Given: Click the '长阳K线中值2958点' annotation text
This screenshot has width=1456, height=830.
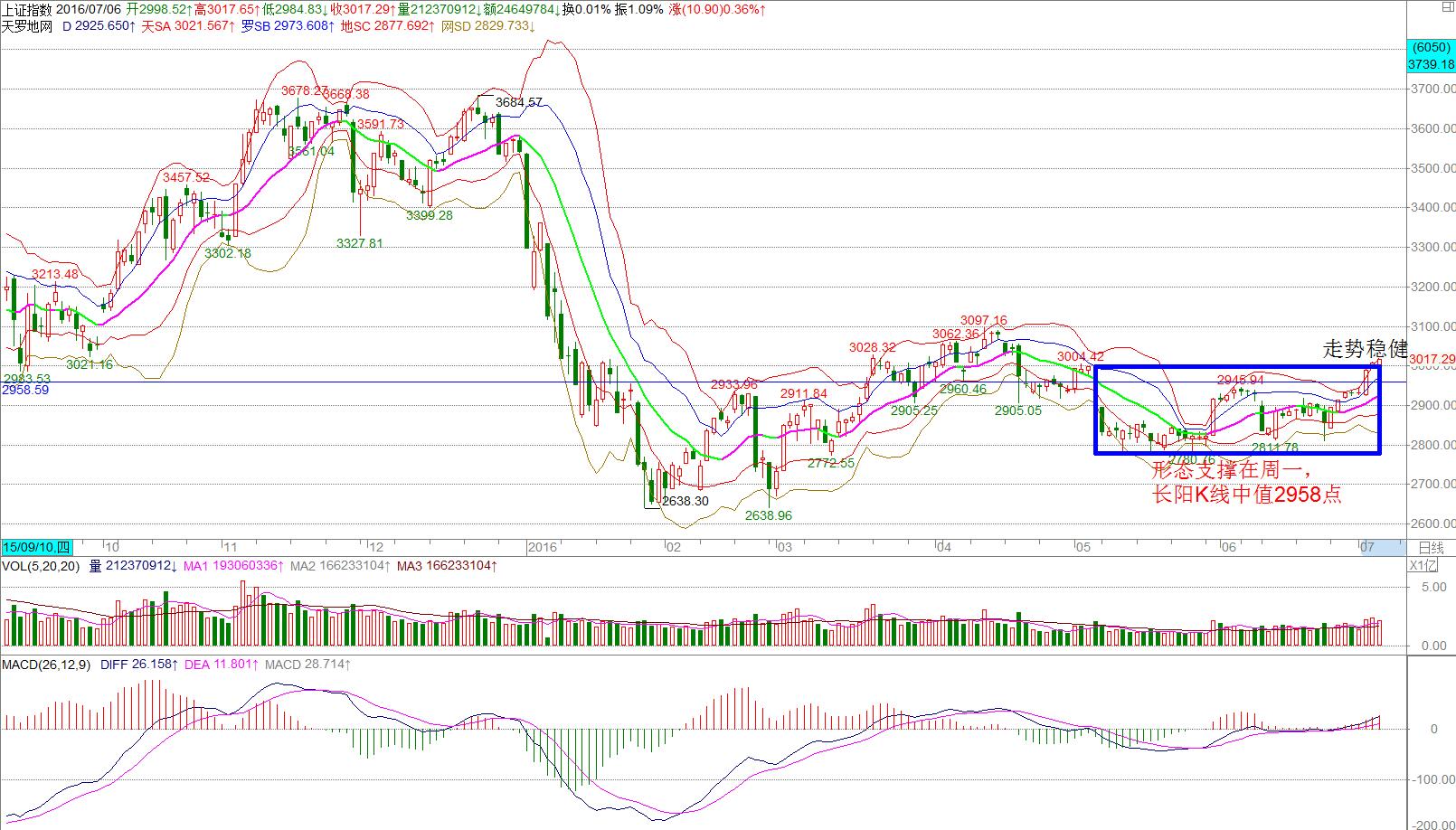Looking at the screenshot, I should tap(1246, 495).
